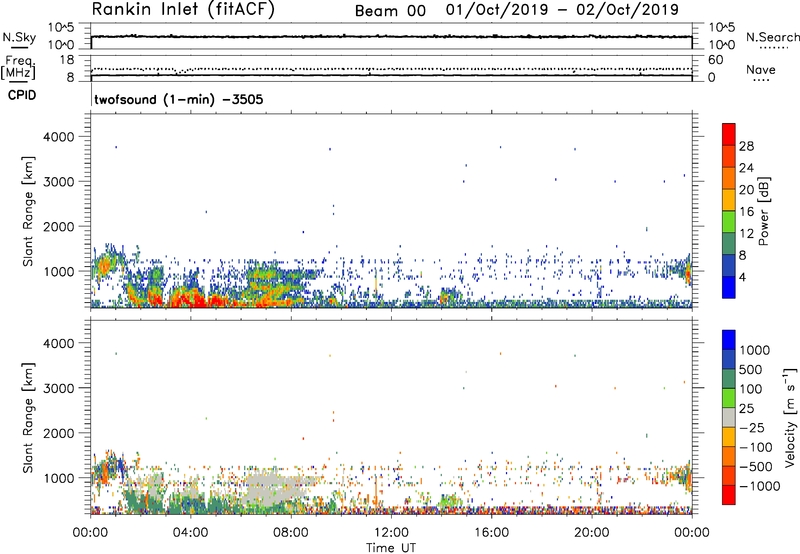800x554 pixels.
Task: Click the "Time UT" axis title
Action: coord(391,548)
